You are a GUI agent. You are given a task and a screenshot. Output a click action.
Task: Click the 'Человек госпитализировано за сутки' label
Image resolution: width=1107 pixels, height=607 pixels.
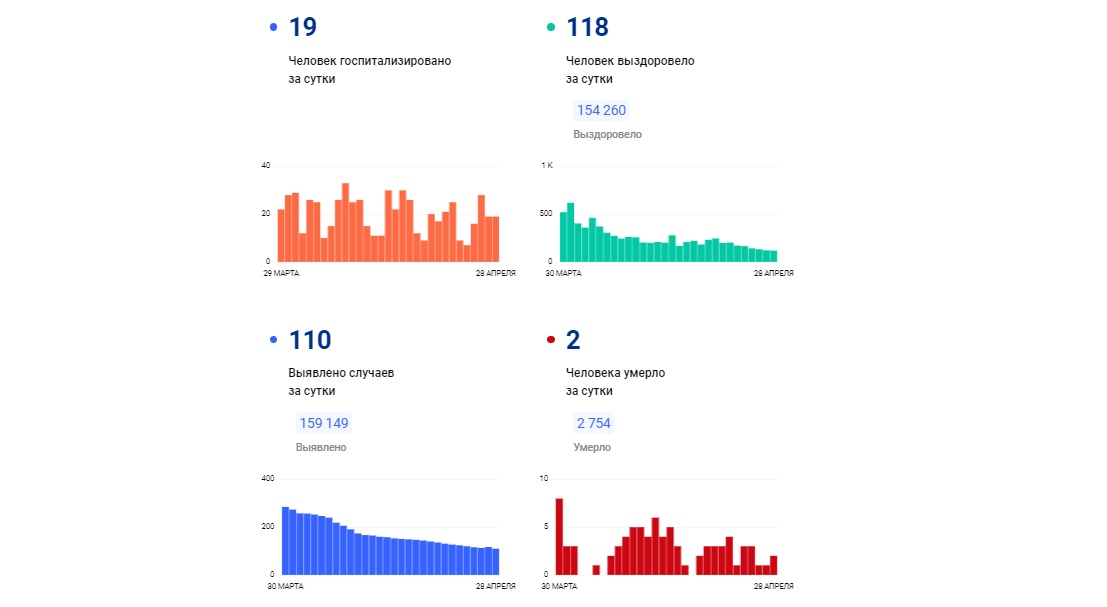pyautogui.click(x=369, y=70)
